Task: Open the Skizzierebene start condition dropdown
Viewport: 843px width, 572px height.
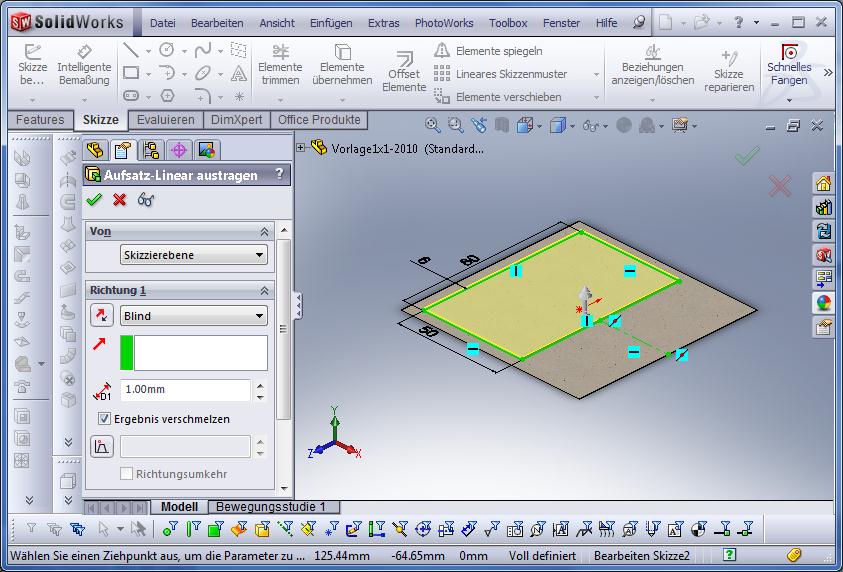Action: click(194, 255)
